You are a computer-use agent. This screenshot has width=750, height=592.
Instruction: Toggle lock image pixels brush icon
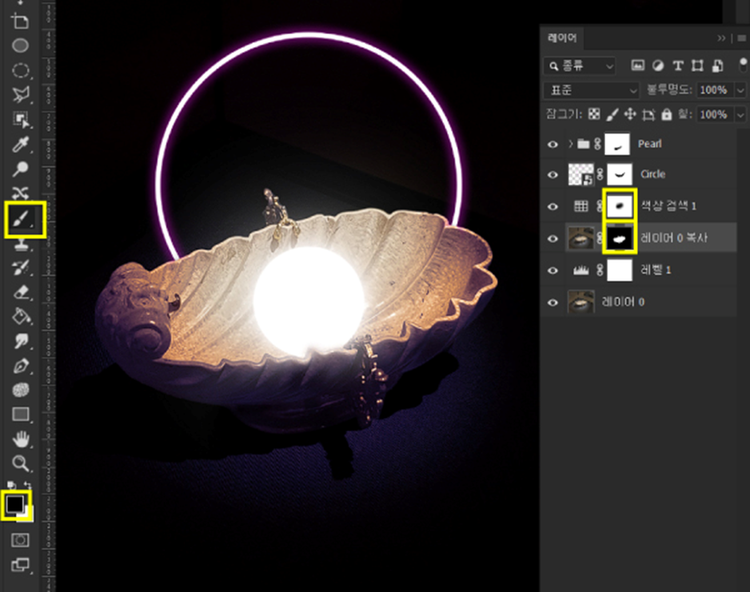click(x=612, y=114)
